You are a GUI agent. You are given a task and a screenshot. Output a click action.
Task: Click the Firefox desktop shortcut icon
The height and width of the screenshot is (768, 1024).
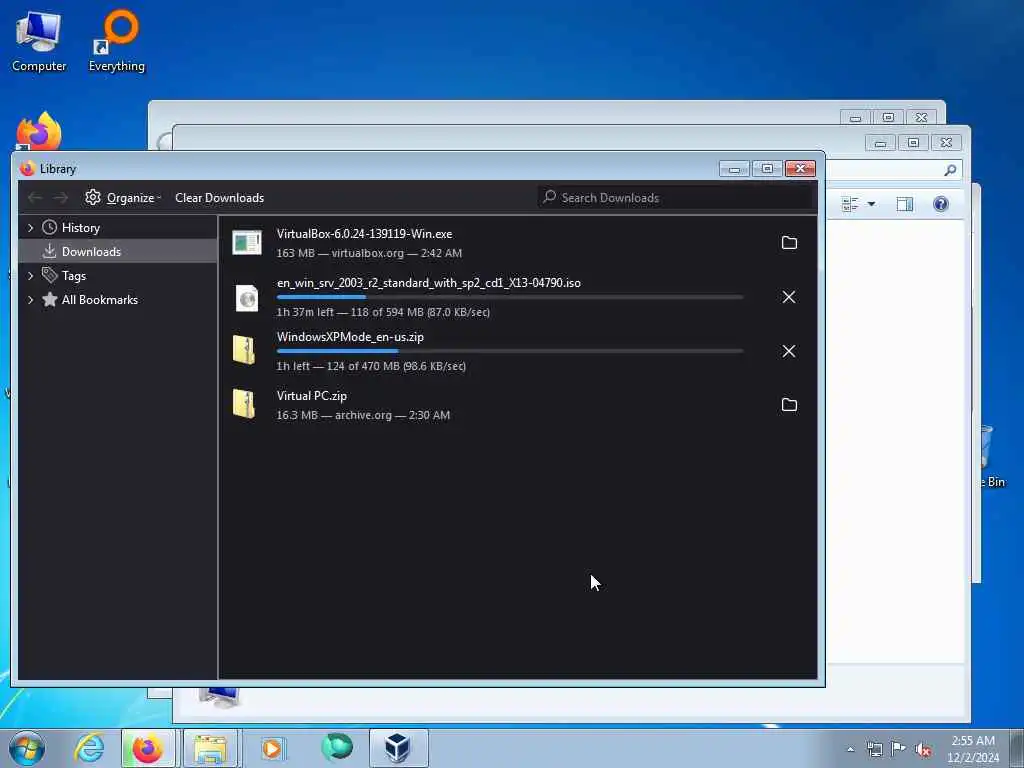(39, 132)
